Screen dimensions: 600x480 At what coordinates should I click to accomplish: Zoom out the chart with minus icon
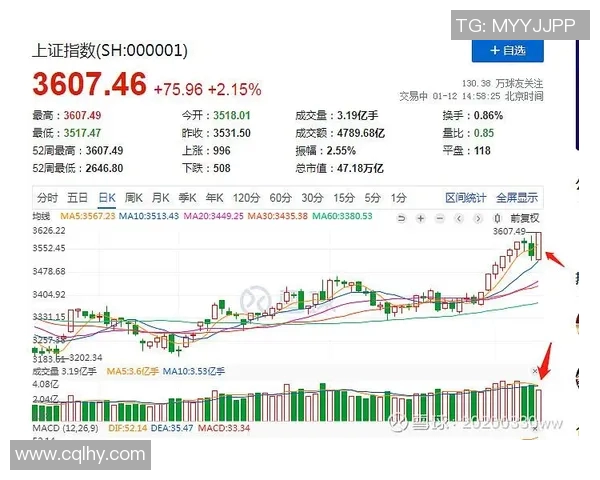(440, 219)
